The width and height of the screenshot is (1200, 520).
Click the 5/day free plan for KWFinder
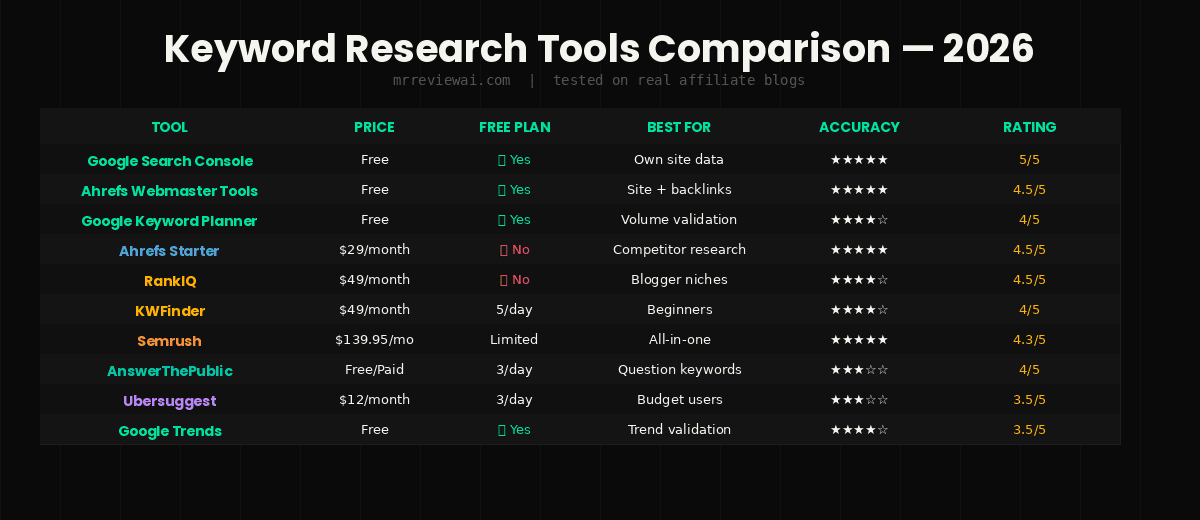coord(514,310)
